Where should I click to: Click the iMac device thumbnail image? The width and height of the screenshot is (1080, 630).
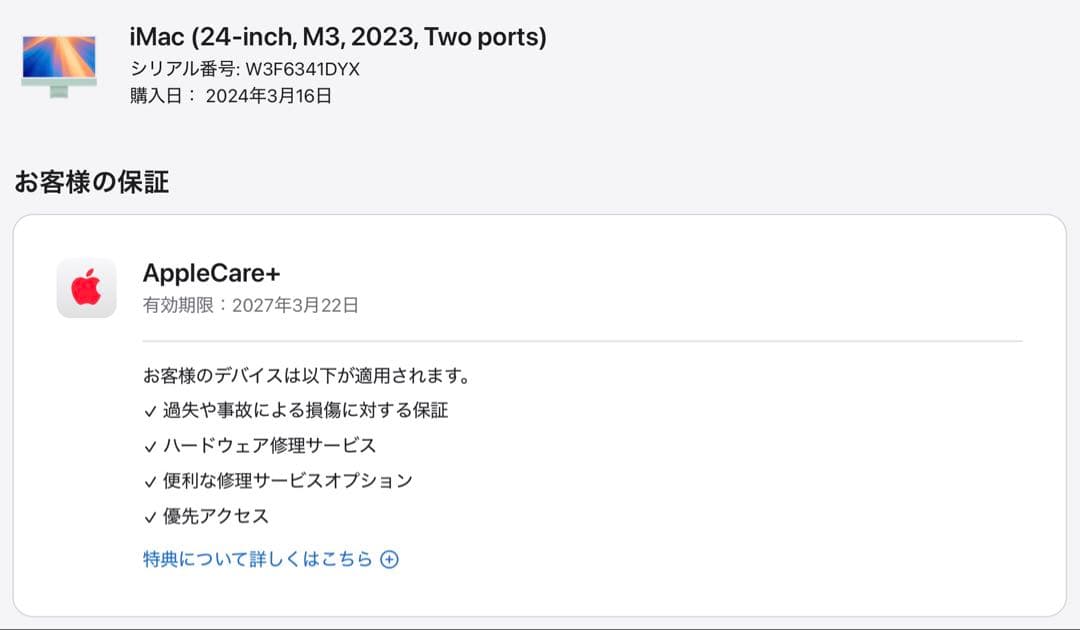pyautogui.click(x=59, y=66)
